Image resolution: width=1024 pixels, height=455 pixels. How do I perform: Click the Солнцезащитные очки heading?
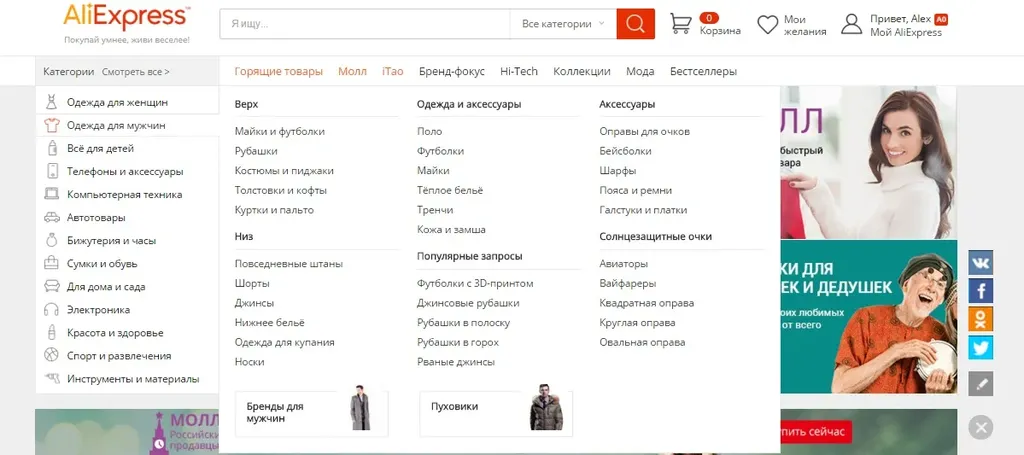click(656, 236)
